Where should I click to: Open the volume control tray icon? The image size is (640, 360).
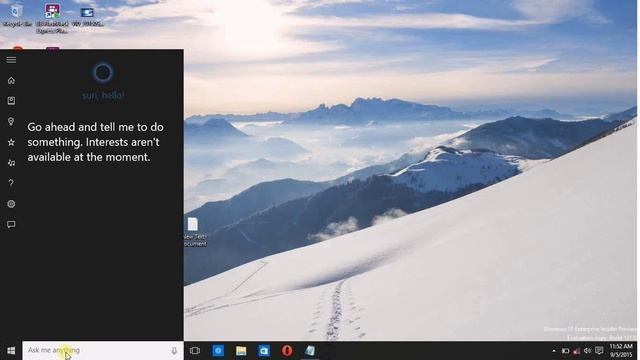coord(587,351)
